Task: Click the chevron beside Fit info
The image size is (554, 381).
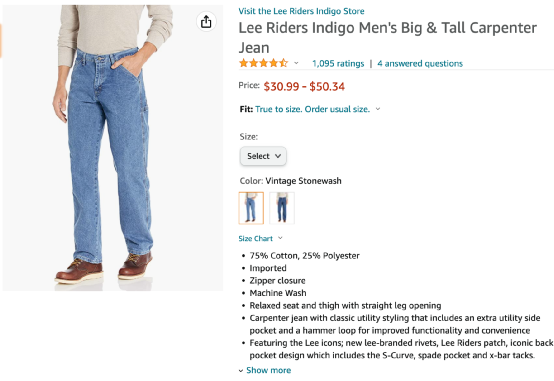Action: pos(378,109)
